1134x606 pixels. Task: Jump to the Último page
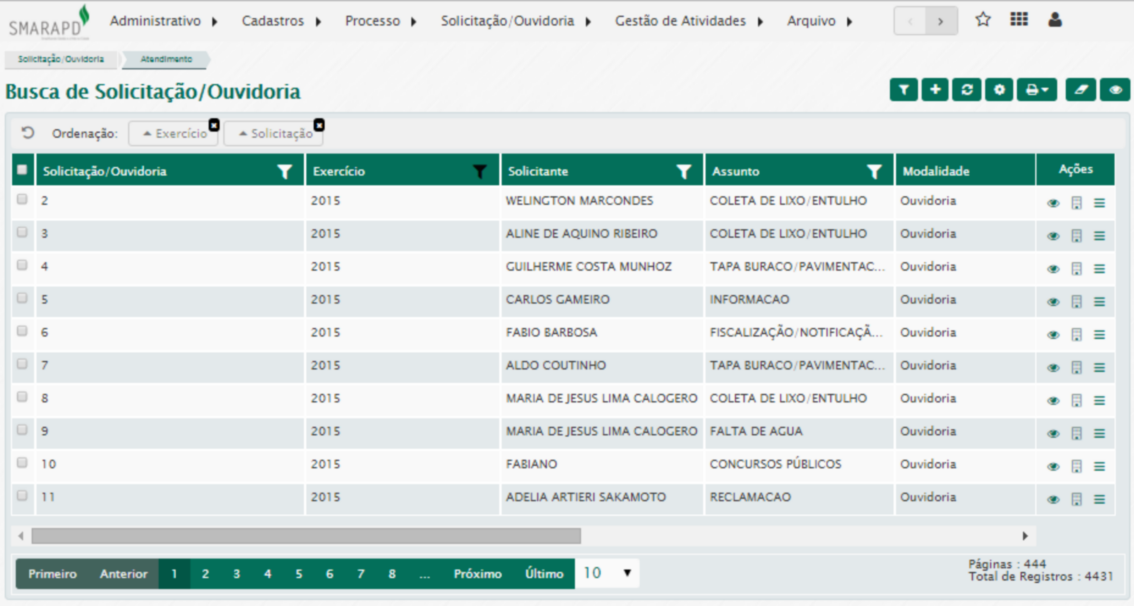[x=544, y=574]
